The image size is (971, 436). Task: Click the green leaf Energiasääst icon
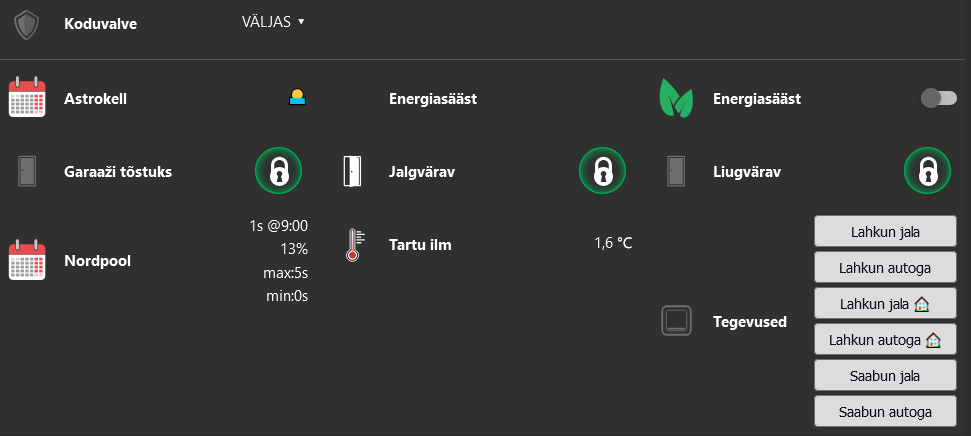pos(676,98)
